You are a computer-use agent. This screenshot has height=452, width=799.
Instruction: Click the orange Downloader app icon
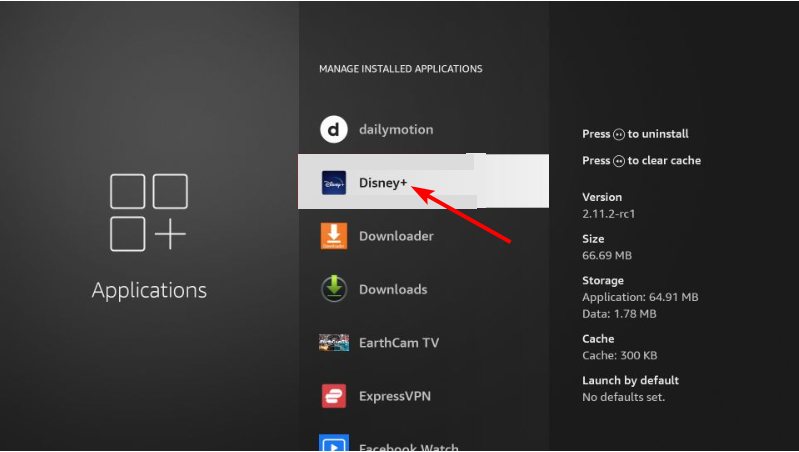[x=334, y=236]
